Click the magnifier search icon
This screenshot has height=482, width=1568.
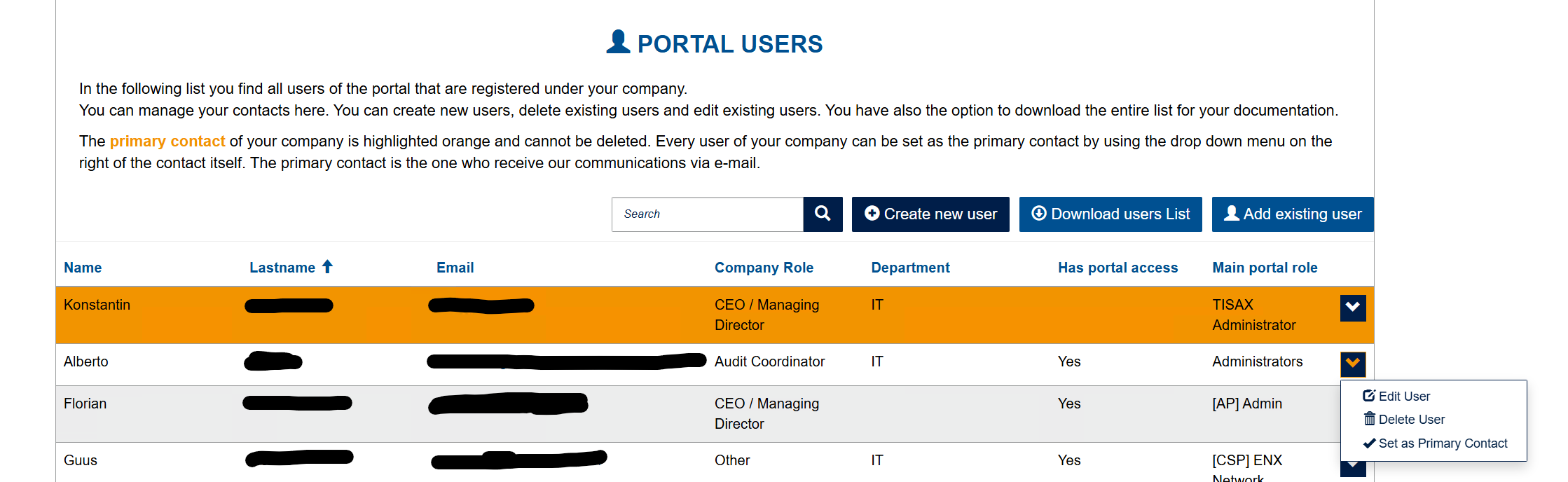[822, 214]
